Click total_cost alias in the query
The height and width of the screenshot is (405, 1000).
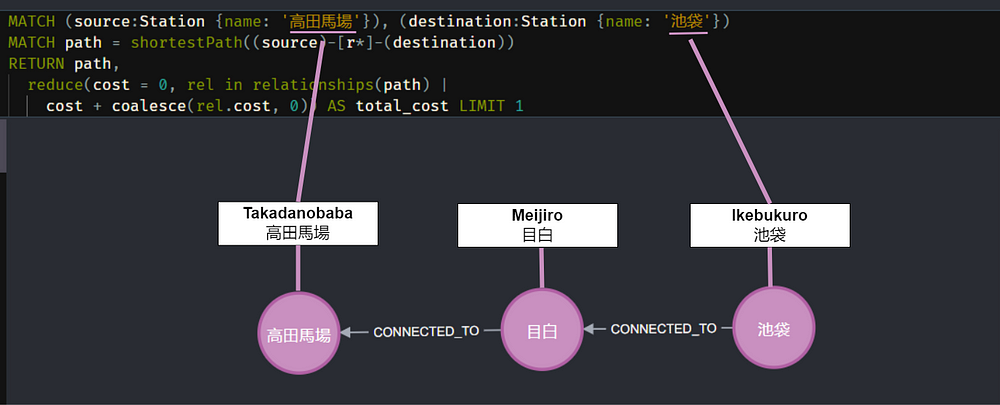(402, 106)
